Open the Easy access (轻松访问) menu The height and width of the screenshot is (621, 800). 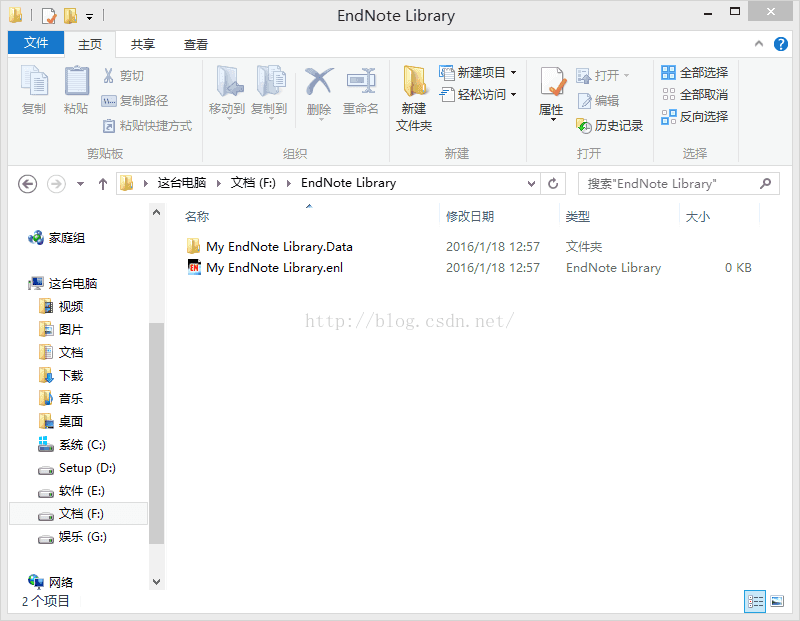(x=478, y=94)
